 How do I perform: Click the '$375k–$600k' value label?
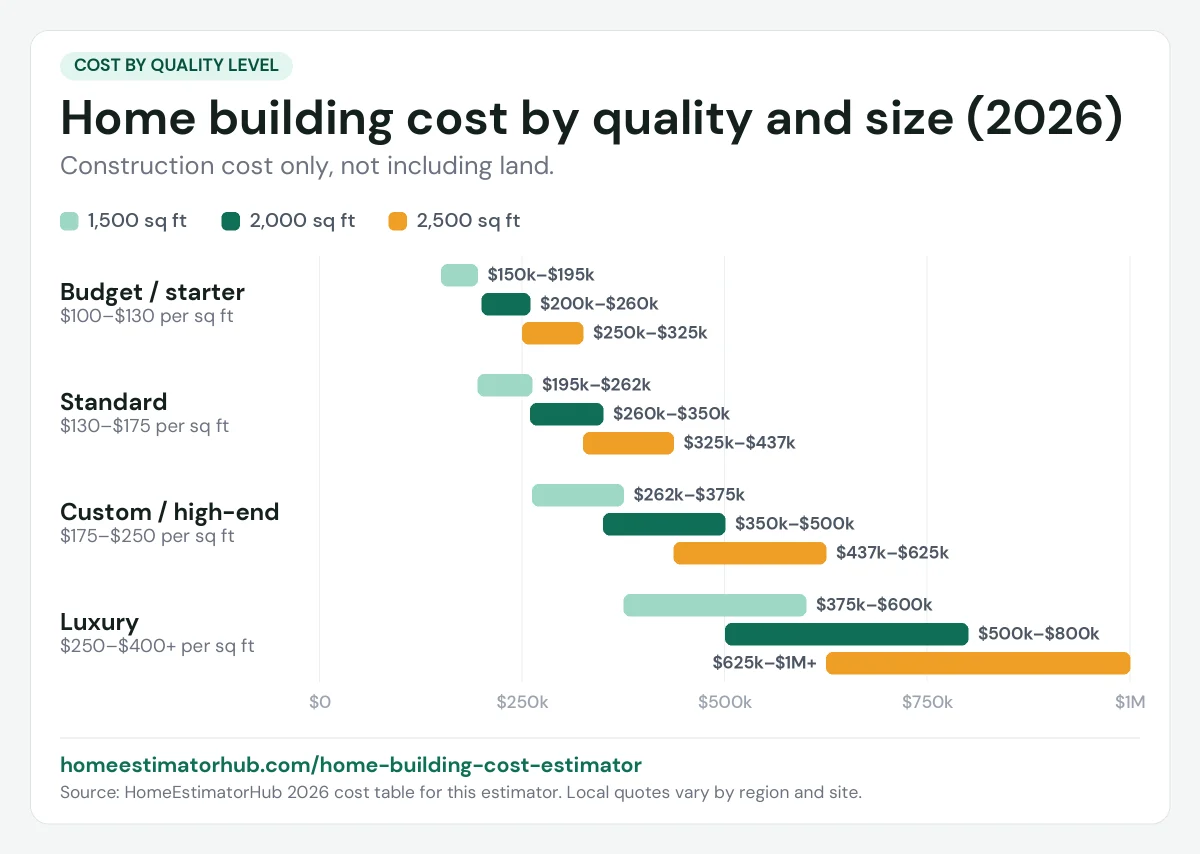tap(874, 605)
